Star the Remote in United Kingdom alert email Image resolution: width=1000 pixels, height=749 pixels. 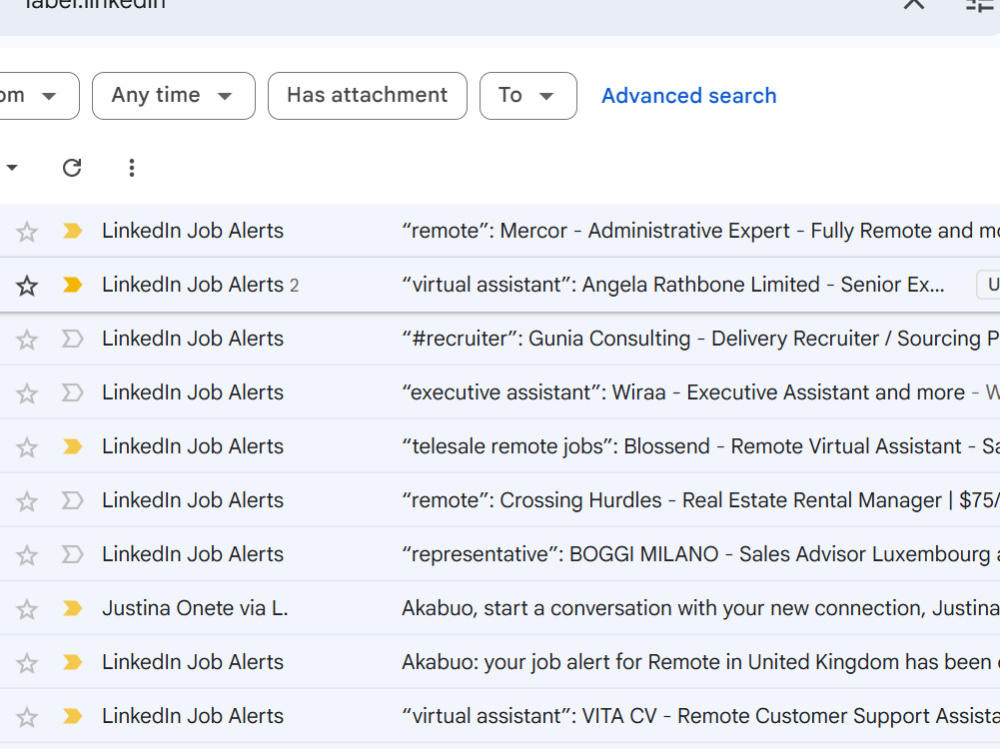tap(27, 663)
